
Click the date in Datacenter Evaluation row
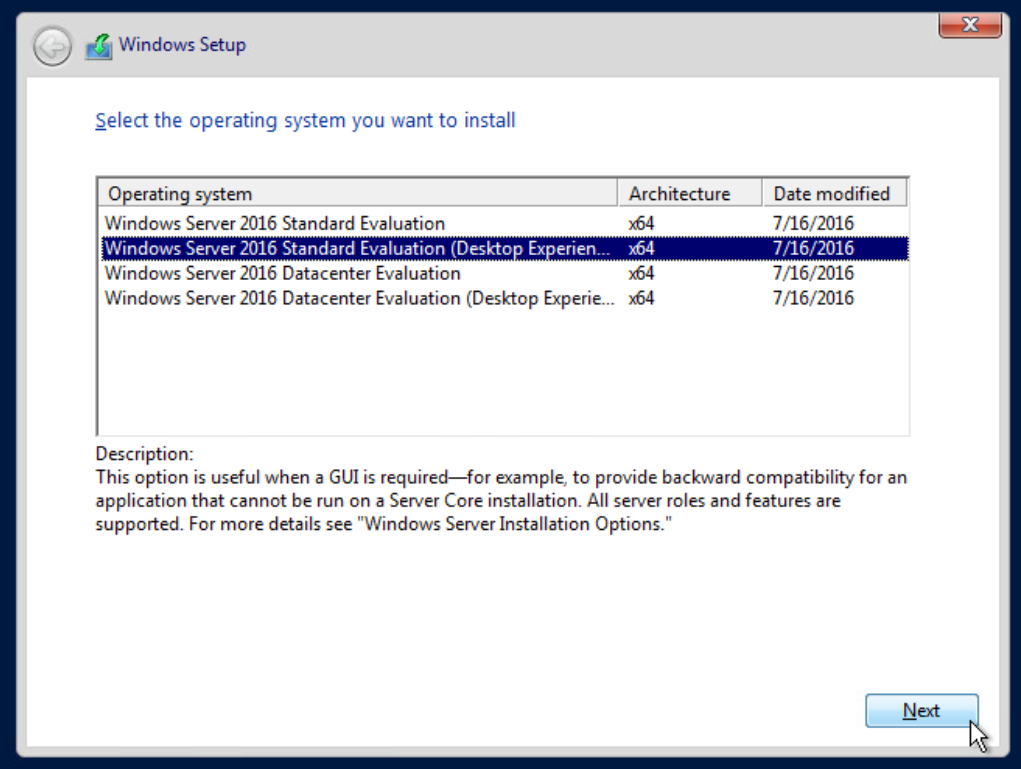[x=813, y=273]
